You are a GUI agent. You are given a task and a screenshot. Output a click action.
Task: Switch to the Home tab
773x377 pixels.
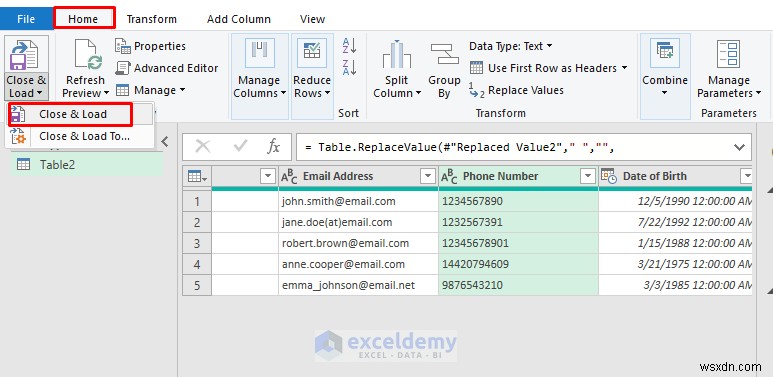click(83, 19)
